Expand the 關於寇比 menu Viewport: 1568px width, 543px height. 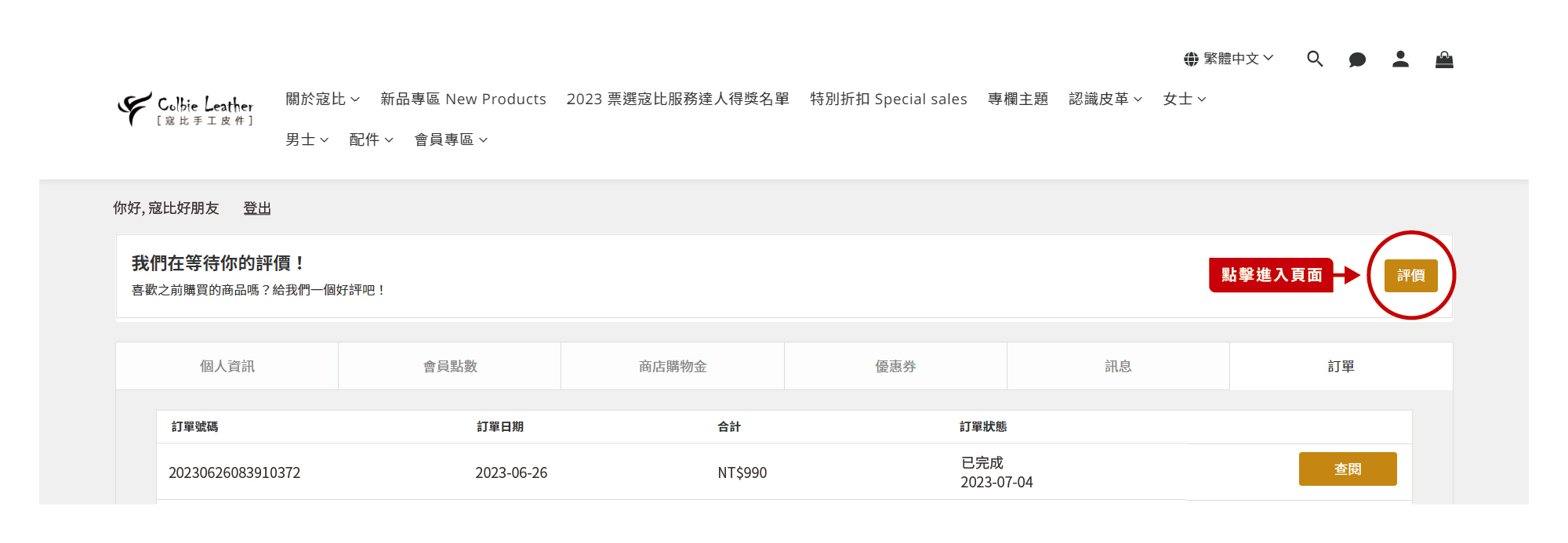pos(322,99)
